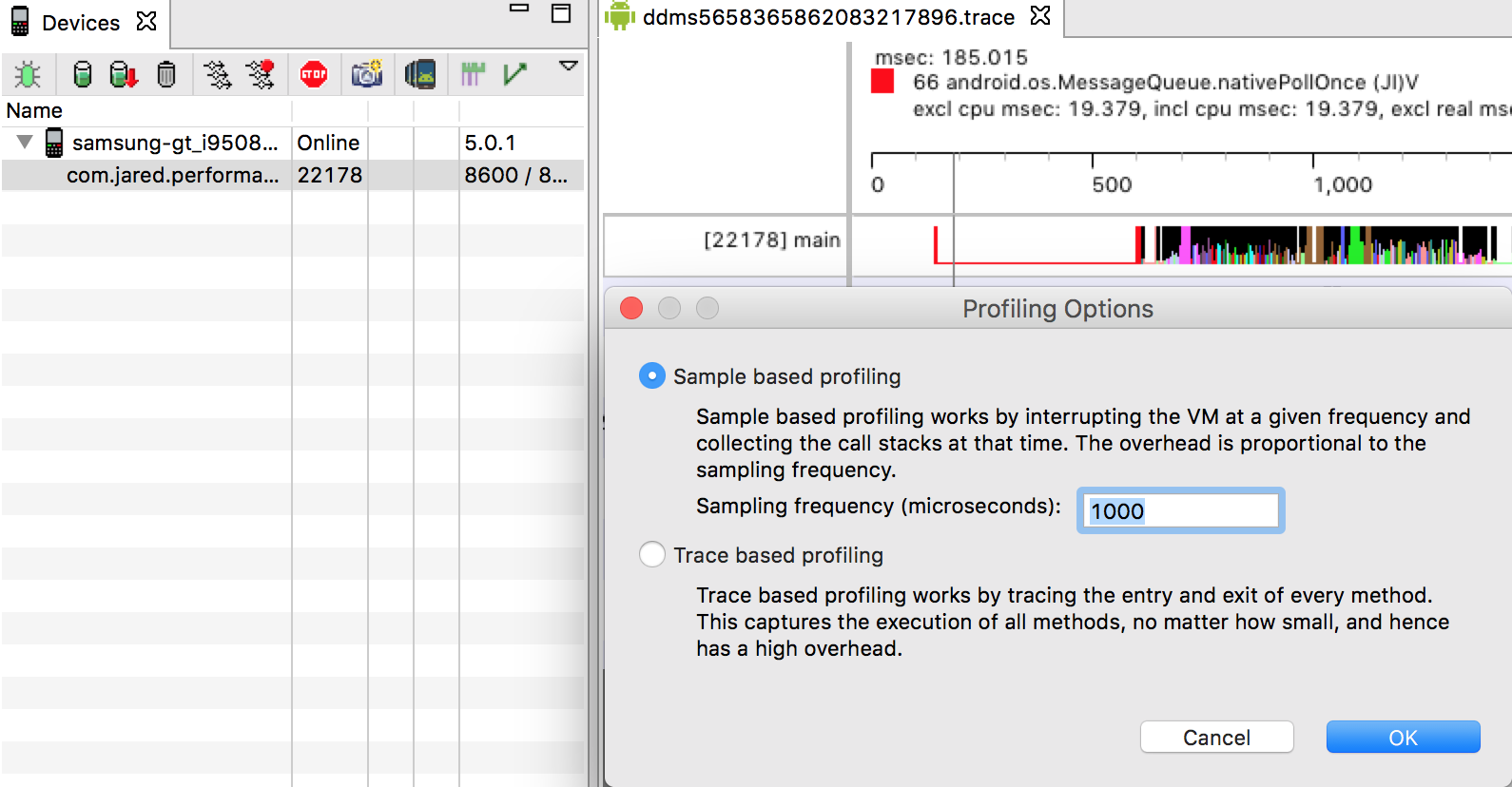
Task: Select the ddms trace file tab
Action: click(828, 17)
